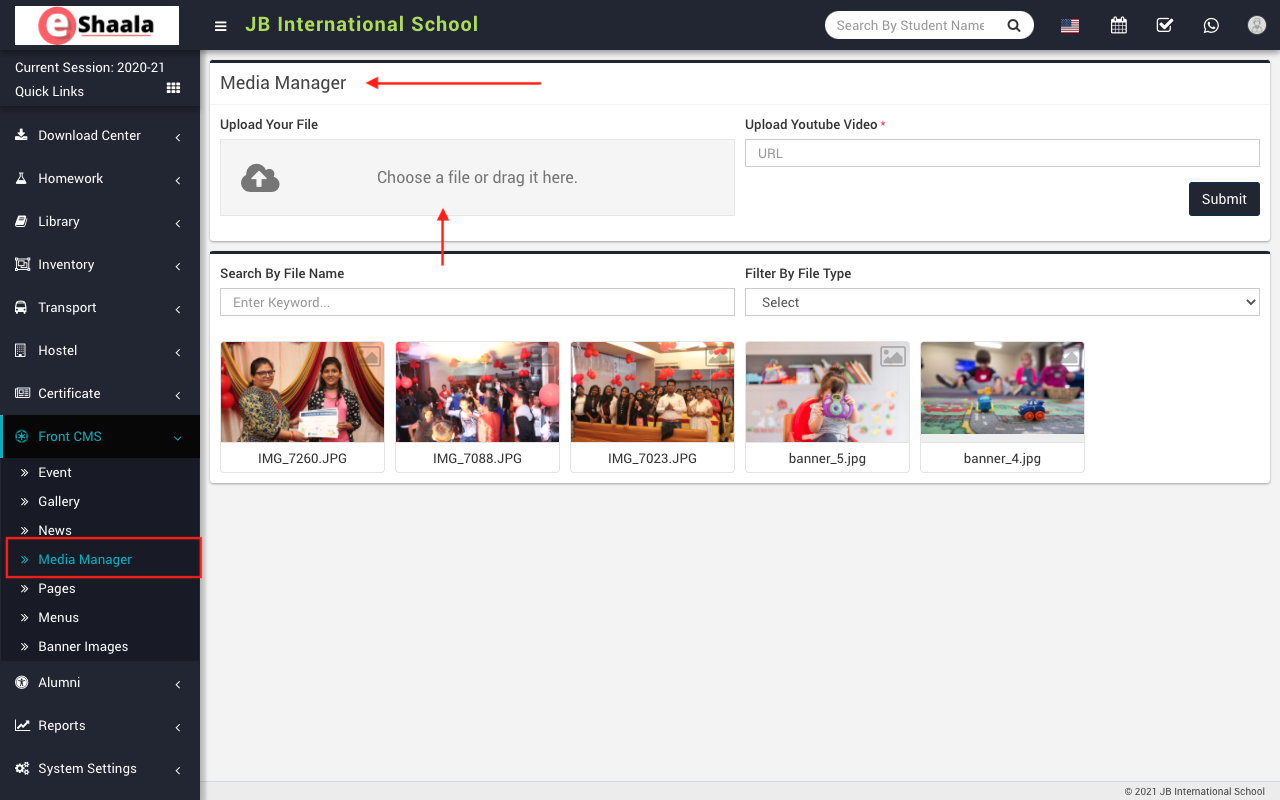1280x800 pixels.
Task: Click the WhatsApp icon in the top bar
Action: (x=1211, y=26)
